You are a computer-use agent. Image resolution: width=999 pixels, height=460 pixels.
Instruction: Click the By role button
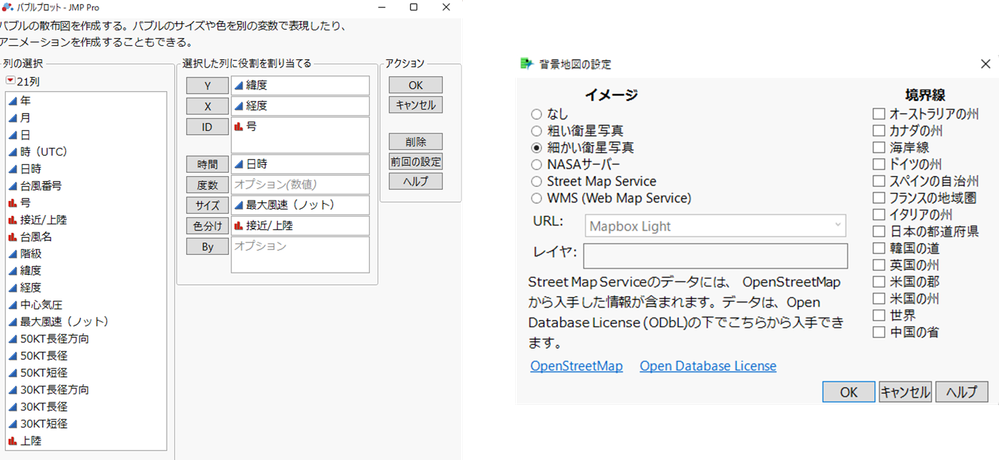click(x=207, y=246)
